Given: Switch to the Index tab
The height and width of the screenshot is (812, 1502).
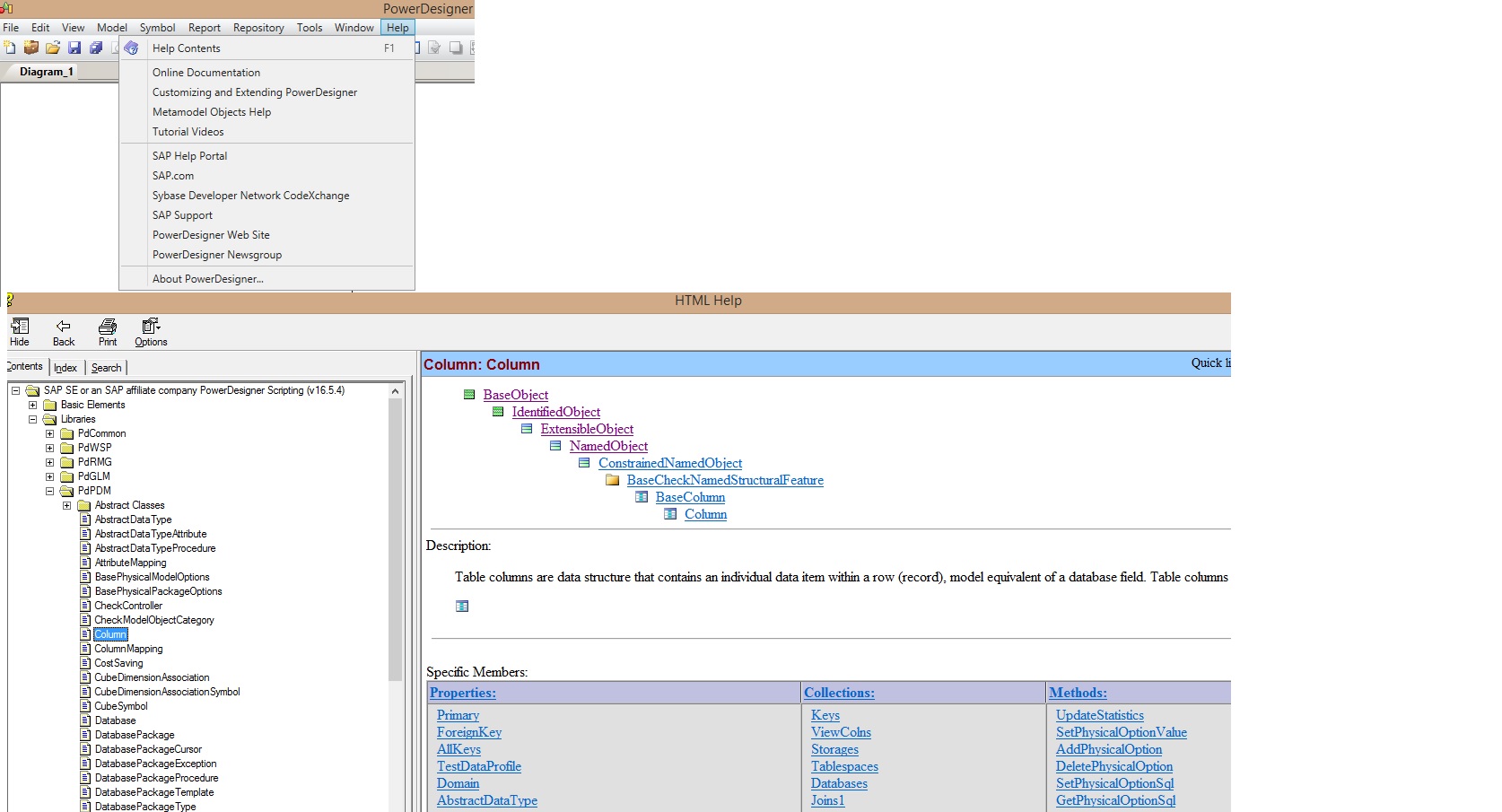Looking at the screenshot, I should (65, 368).
